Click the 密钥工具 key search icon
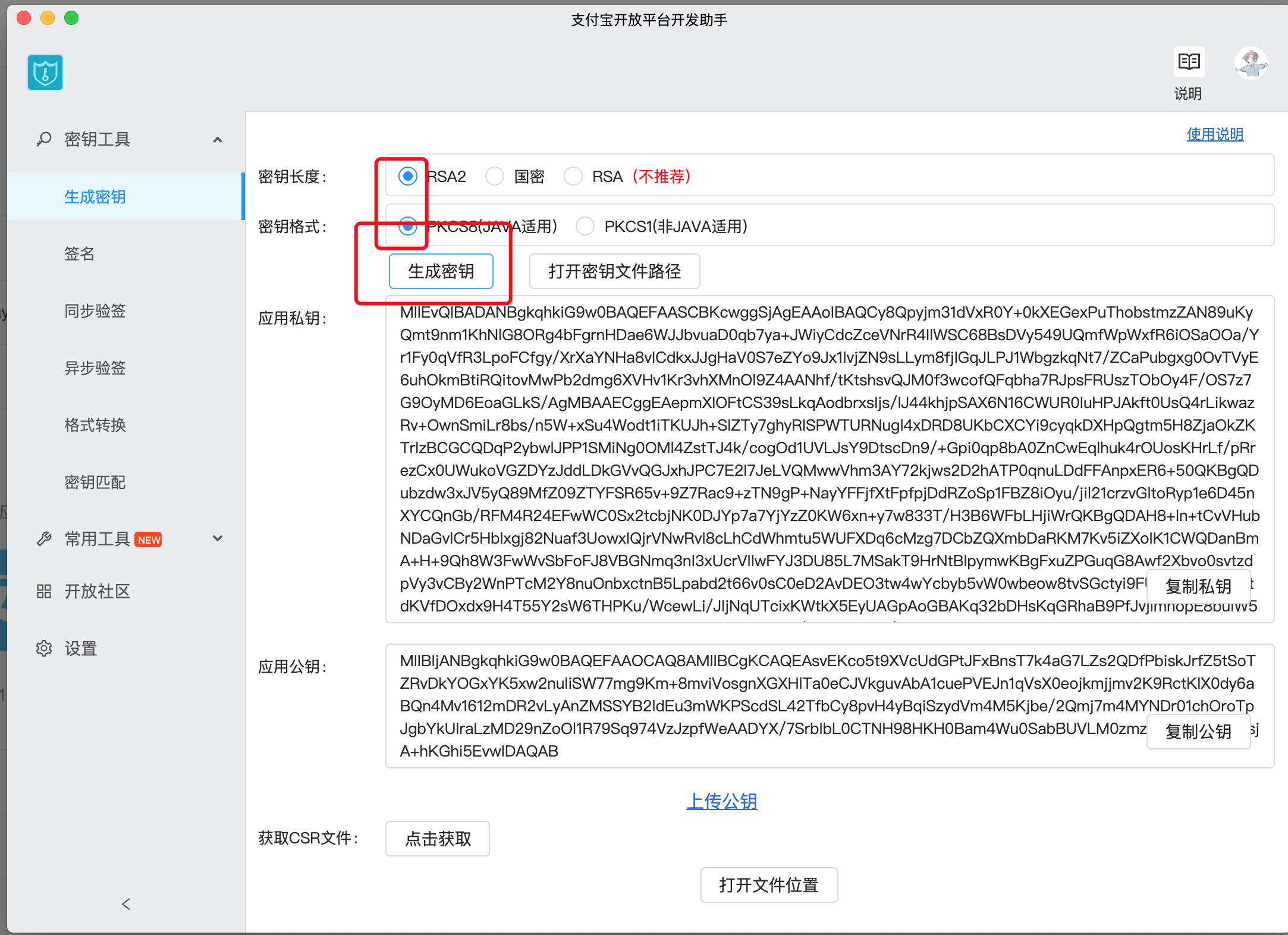This screenshot has width=1288, height=935. click(x=43, y=139)
